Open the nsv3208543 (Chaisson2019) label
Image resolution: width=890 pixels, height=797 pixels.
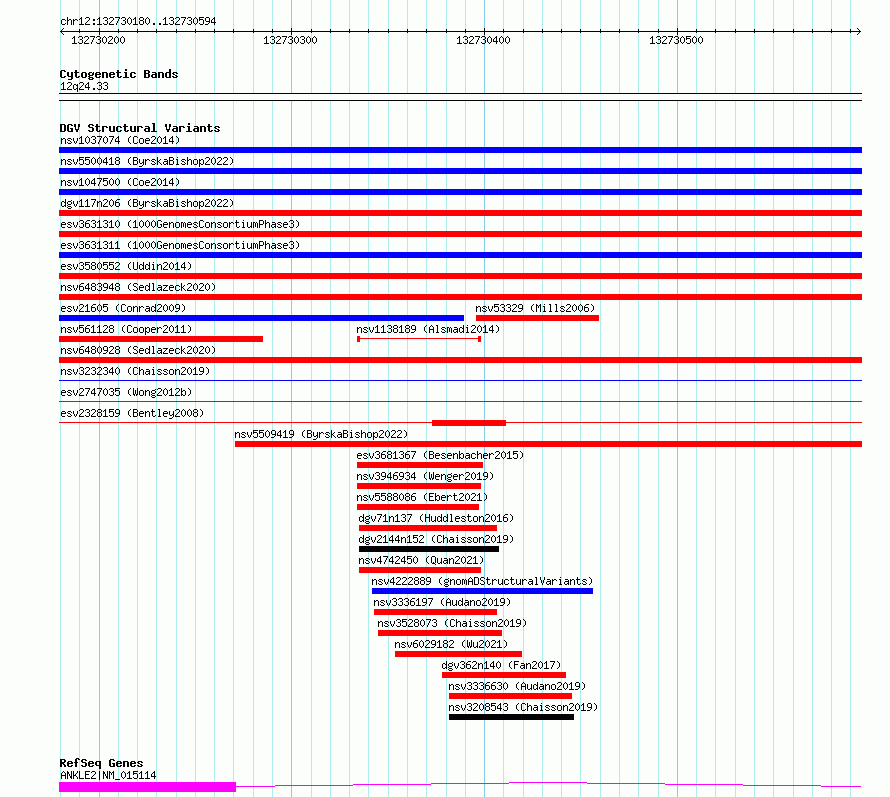pyautogui.click(x=523, y=707)
